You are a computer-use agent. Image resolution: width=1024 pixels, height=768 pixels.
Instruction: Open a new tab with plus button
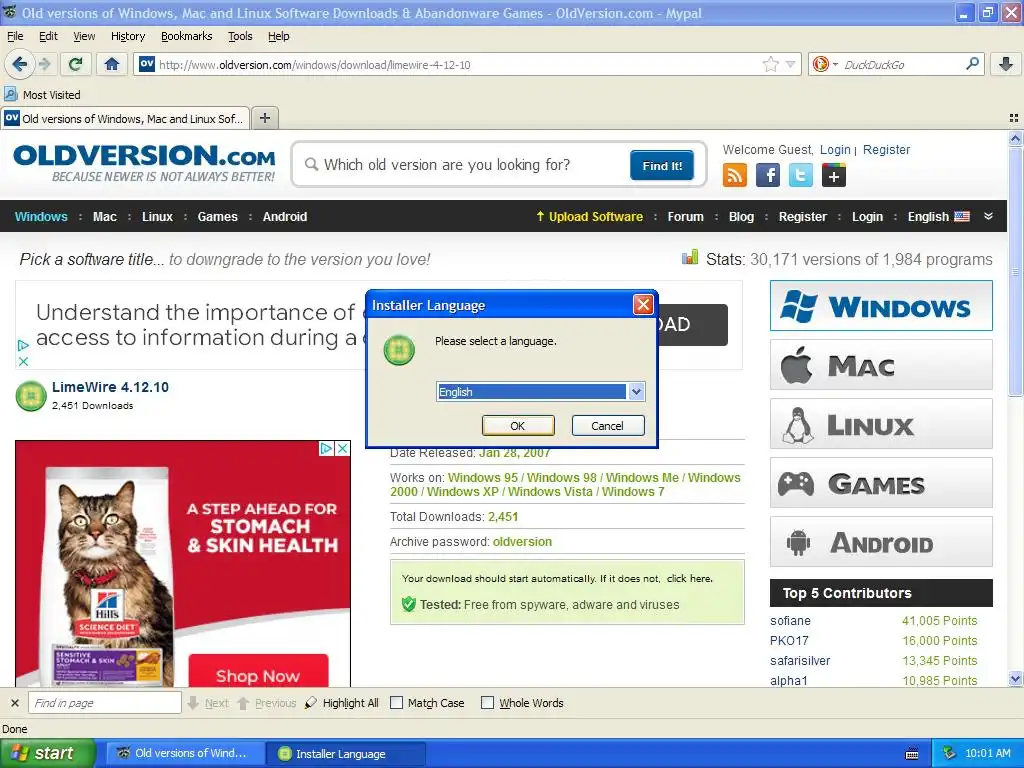tap(264, 118)
